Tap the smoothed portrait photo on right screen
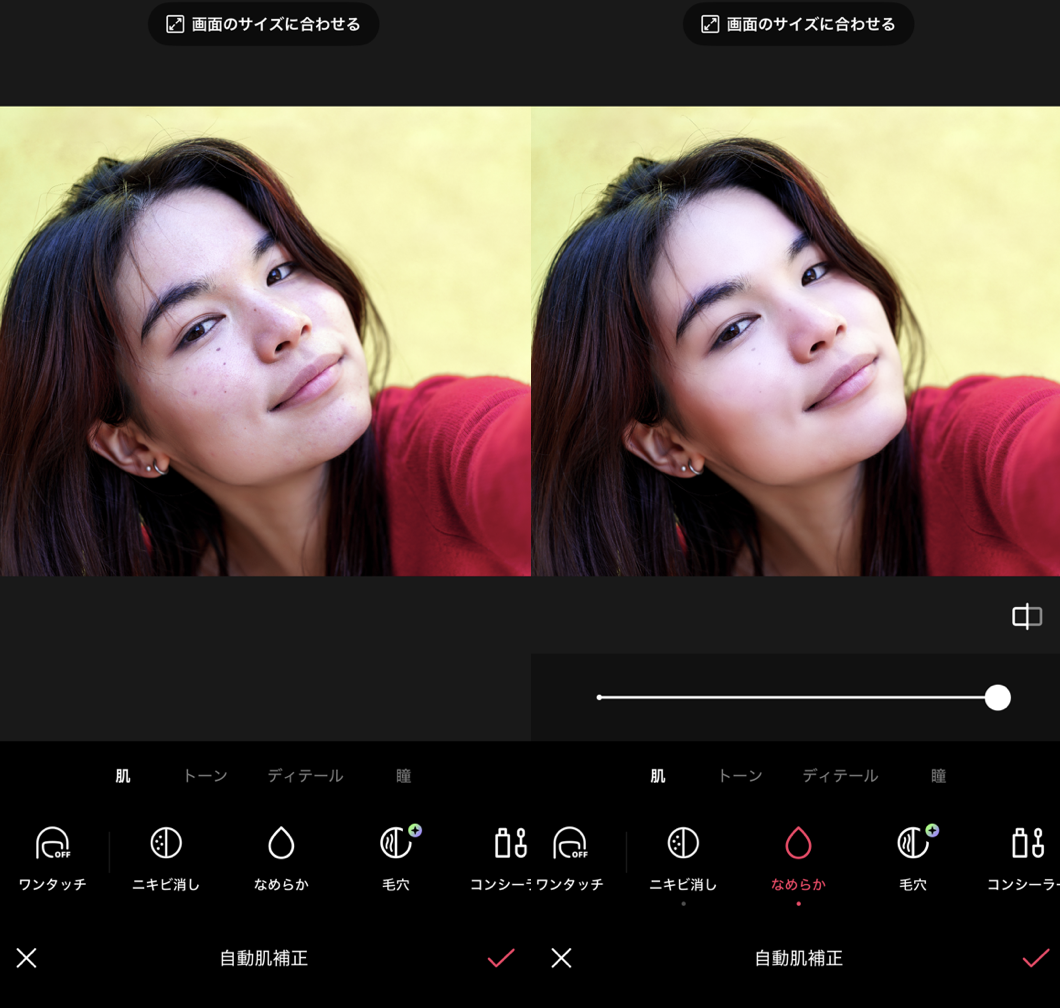Image resolution: width=1060 pixels, height=1008 pixels. point(795,340)
